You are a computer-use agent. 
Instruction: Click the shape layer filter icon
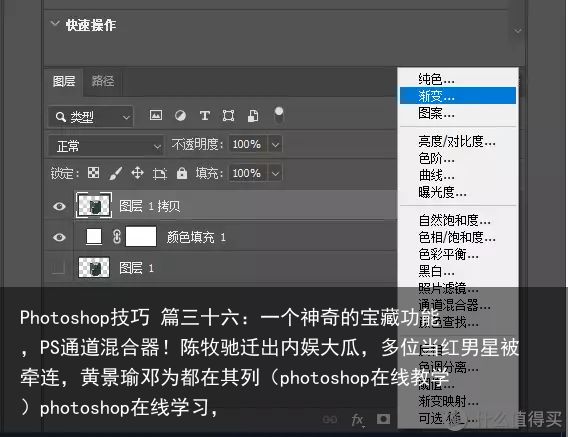228,116
